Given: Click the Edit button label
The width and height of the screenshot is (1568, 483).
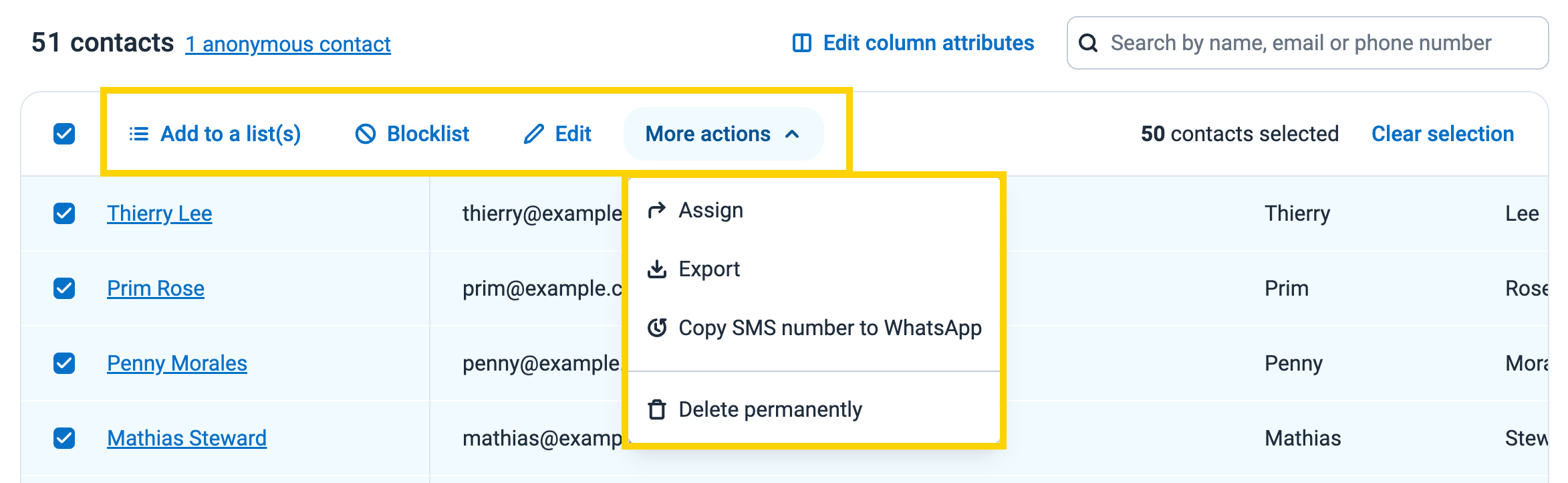Looking at the screenshot, I should click(x=573, y=134).
